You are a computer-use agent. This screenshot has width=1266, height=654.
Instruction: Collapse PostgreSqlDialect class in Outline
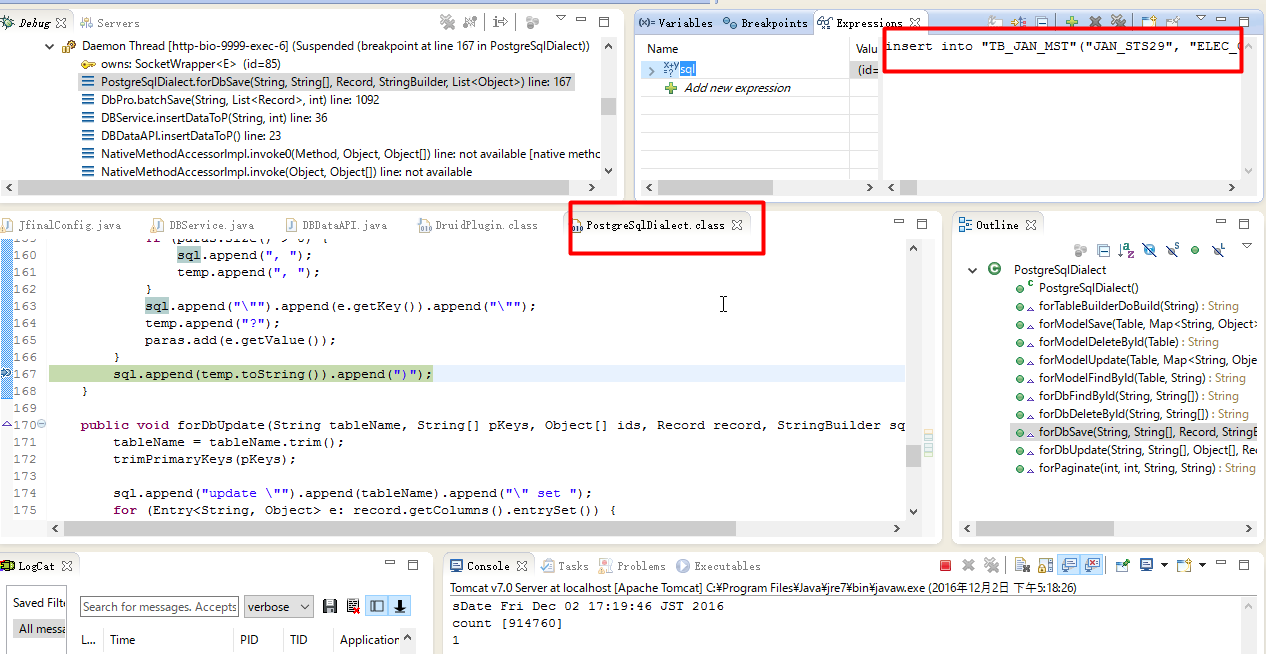point(972,269)
